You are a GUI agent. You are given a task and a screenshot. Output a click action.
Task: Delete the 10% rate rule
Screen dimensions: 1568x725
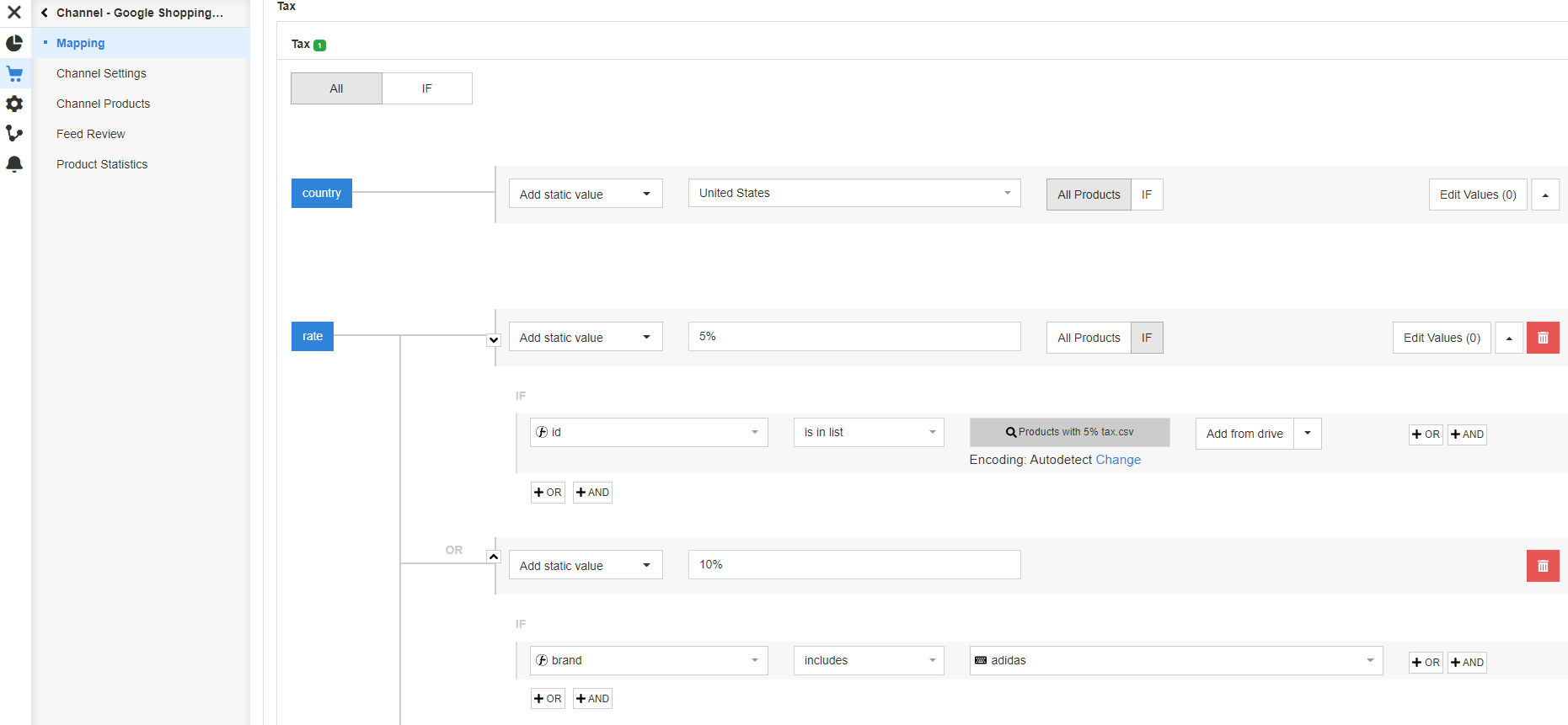1543,566
